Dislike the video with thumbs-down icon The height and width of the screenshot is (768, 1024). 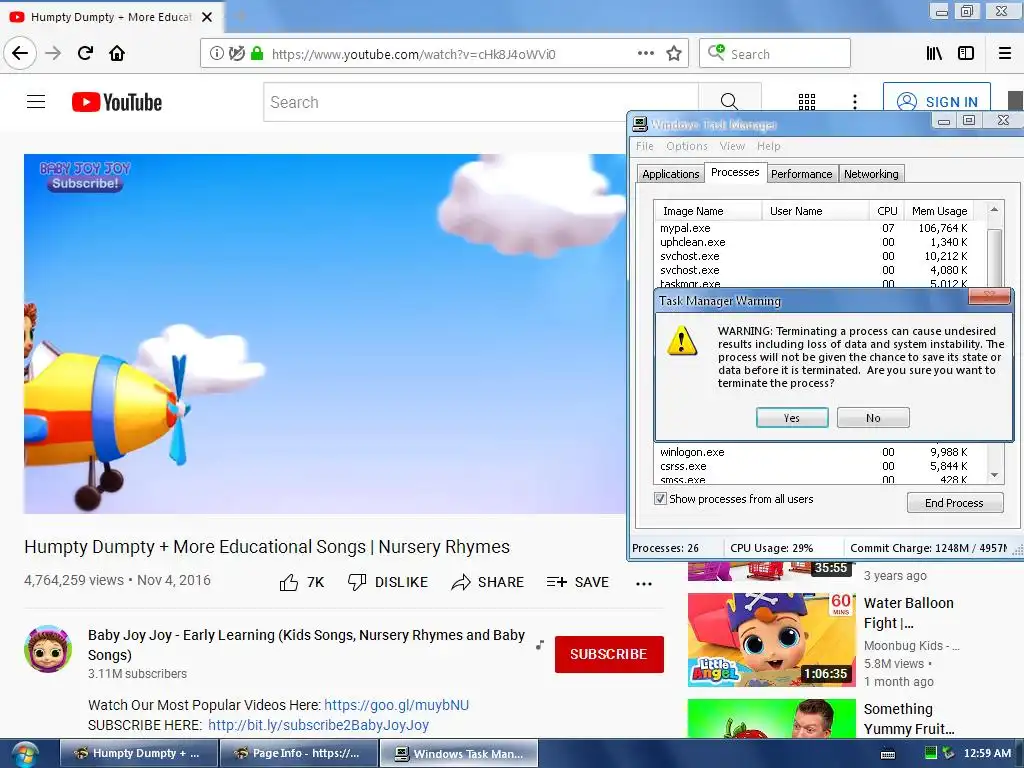click(x=357, y=583)
